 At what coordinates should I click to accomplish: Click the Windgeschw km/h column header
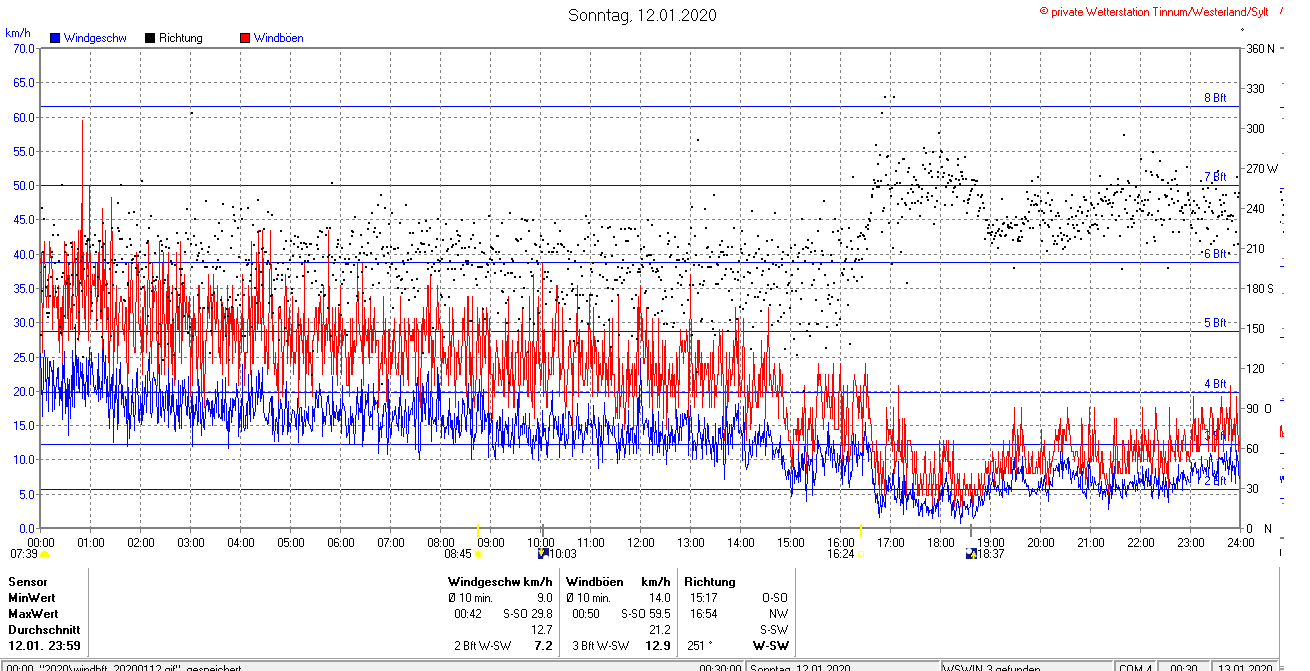click(x=500, y=582)
